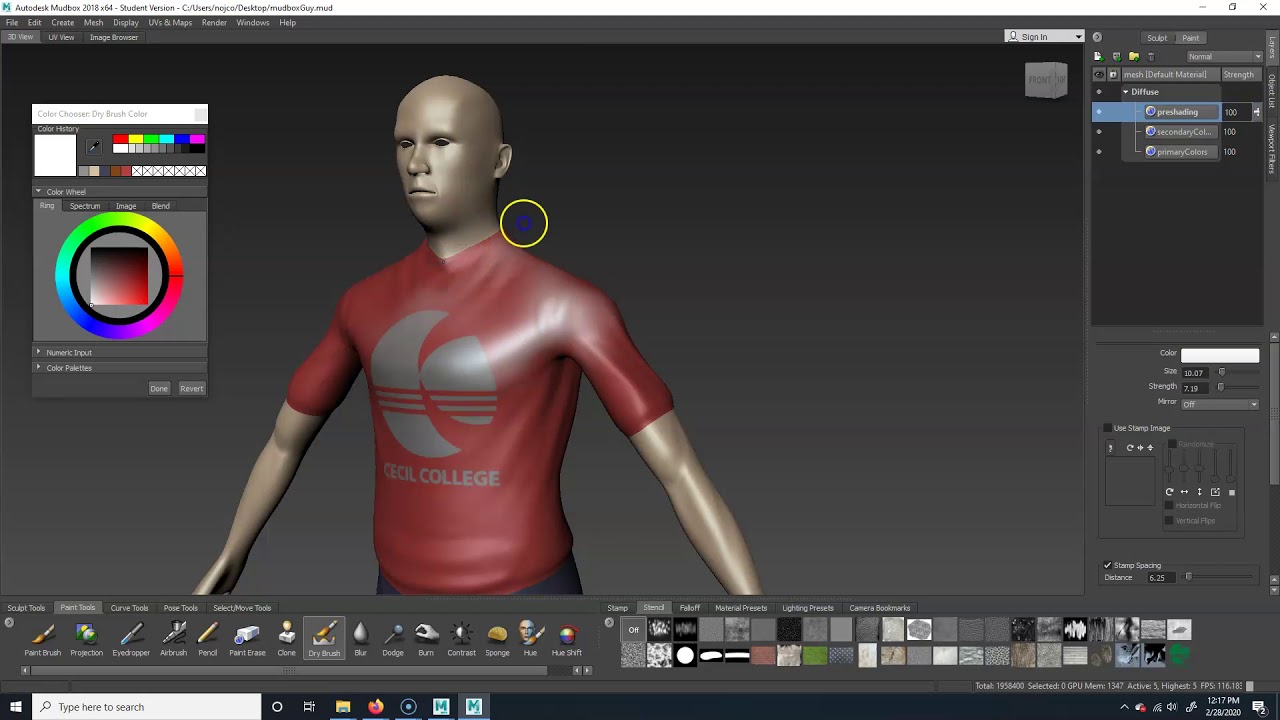Toggle visibility of the preshading layer
The height and width of the screenshot is (720, 1280).
[x=1099, y=112]
